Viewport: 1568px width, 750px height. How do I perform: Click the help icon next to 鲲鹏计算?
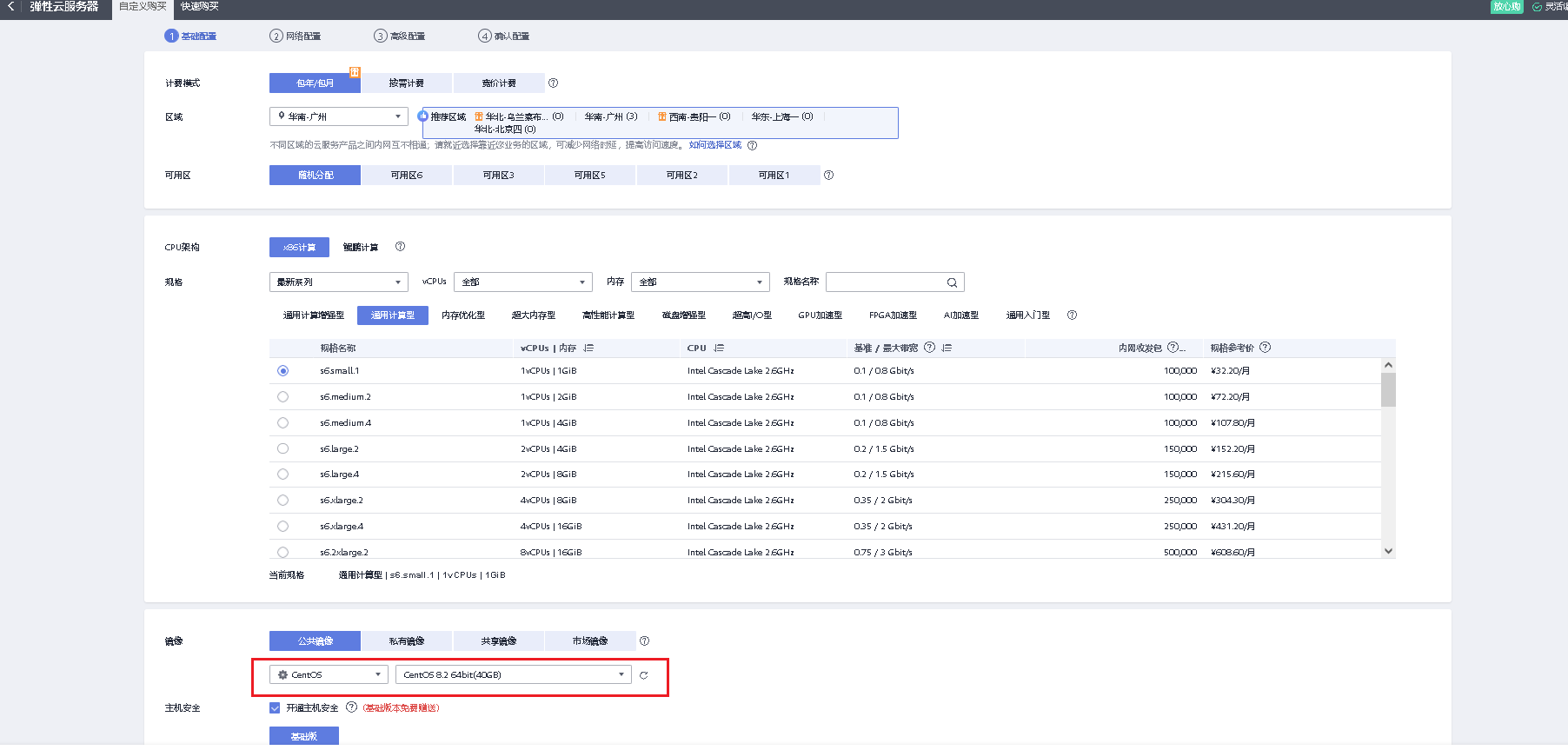click(x=400, y=247)
